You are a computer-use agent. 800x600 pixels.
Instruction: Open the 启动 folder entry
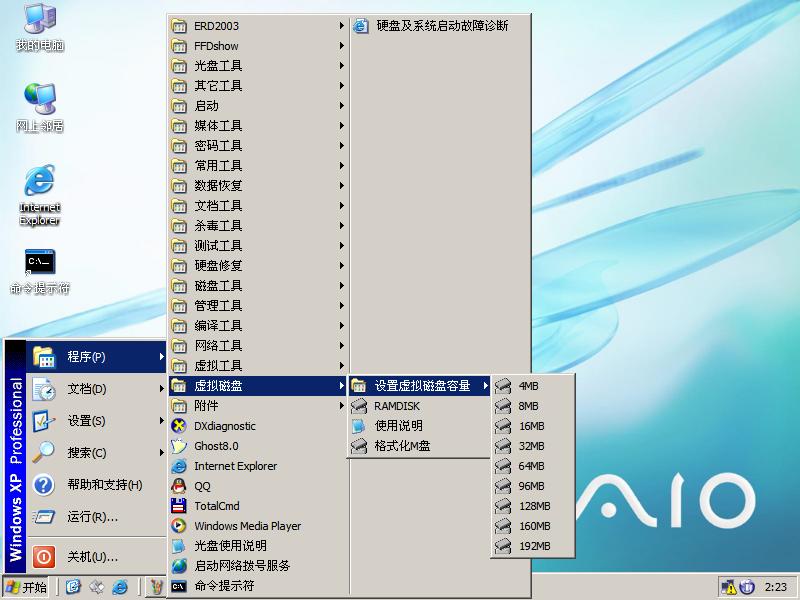pyautogui.click(x=259, y=106)
